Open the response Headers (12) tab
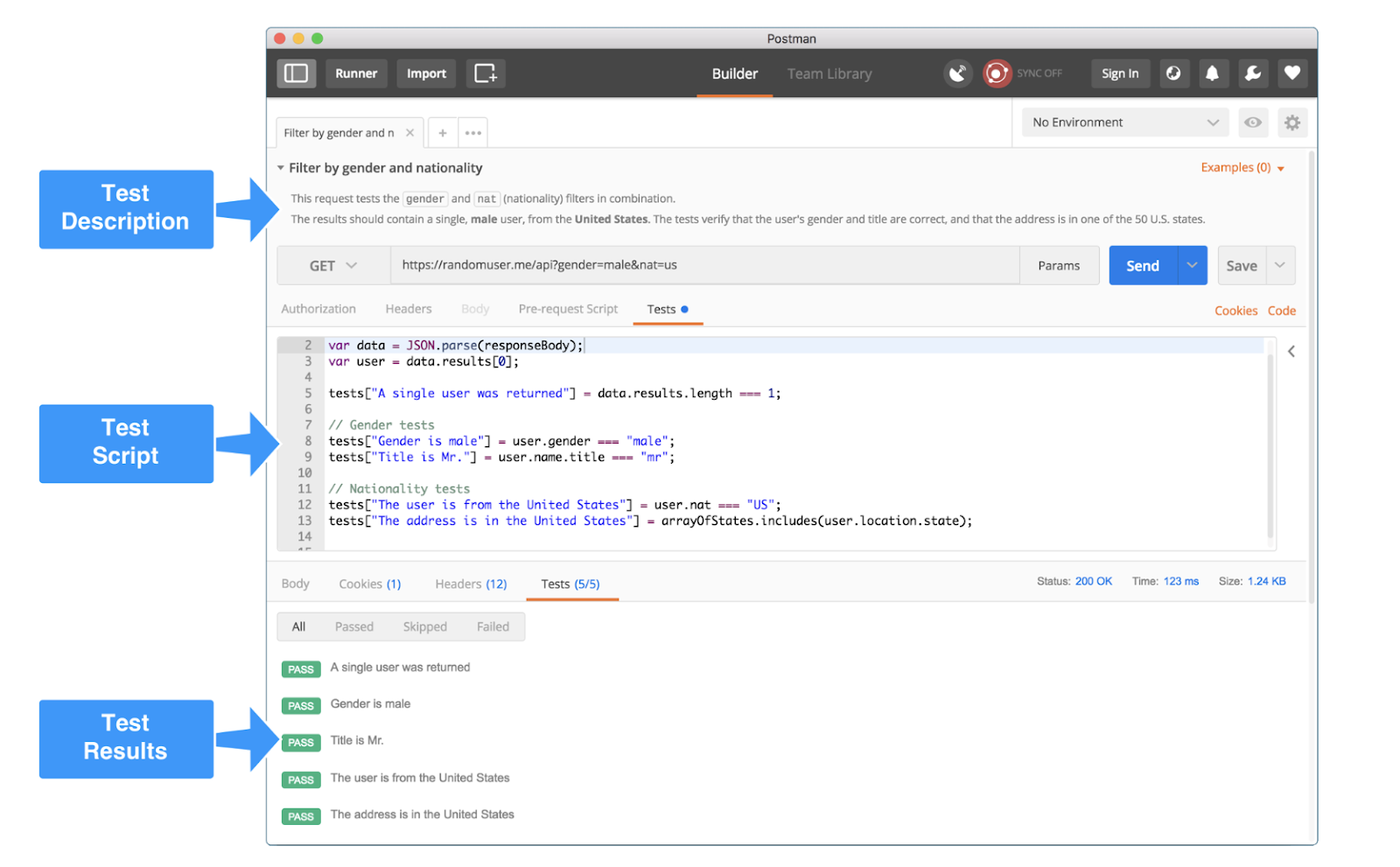Screen dimensions: 1400x867 pos(471,584)
